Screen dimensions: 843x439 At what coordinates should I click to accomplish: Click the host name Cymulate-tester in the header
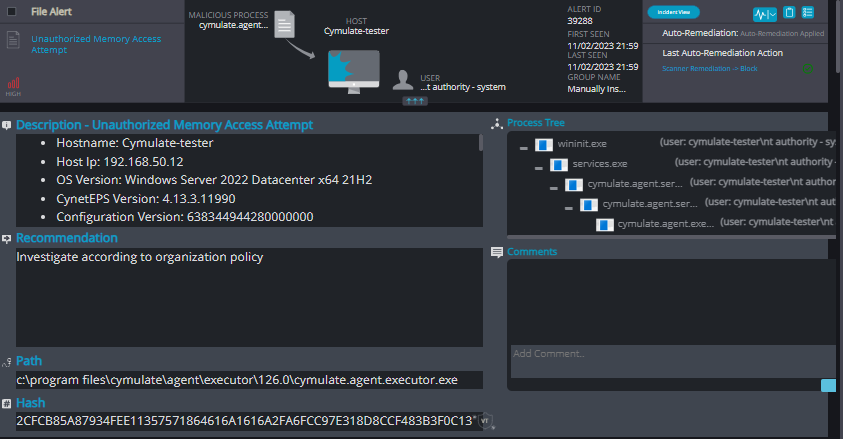pos(356,31)
